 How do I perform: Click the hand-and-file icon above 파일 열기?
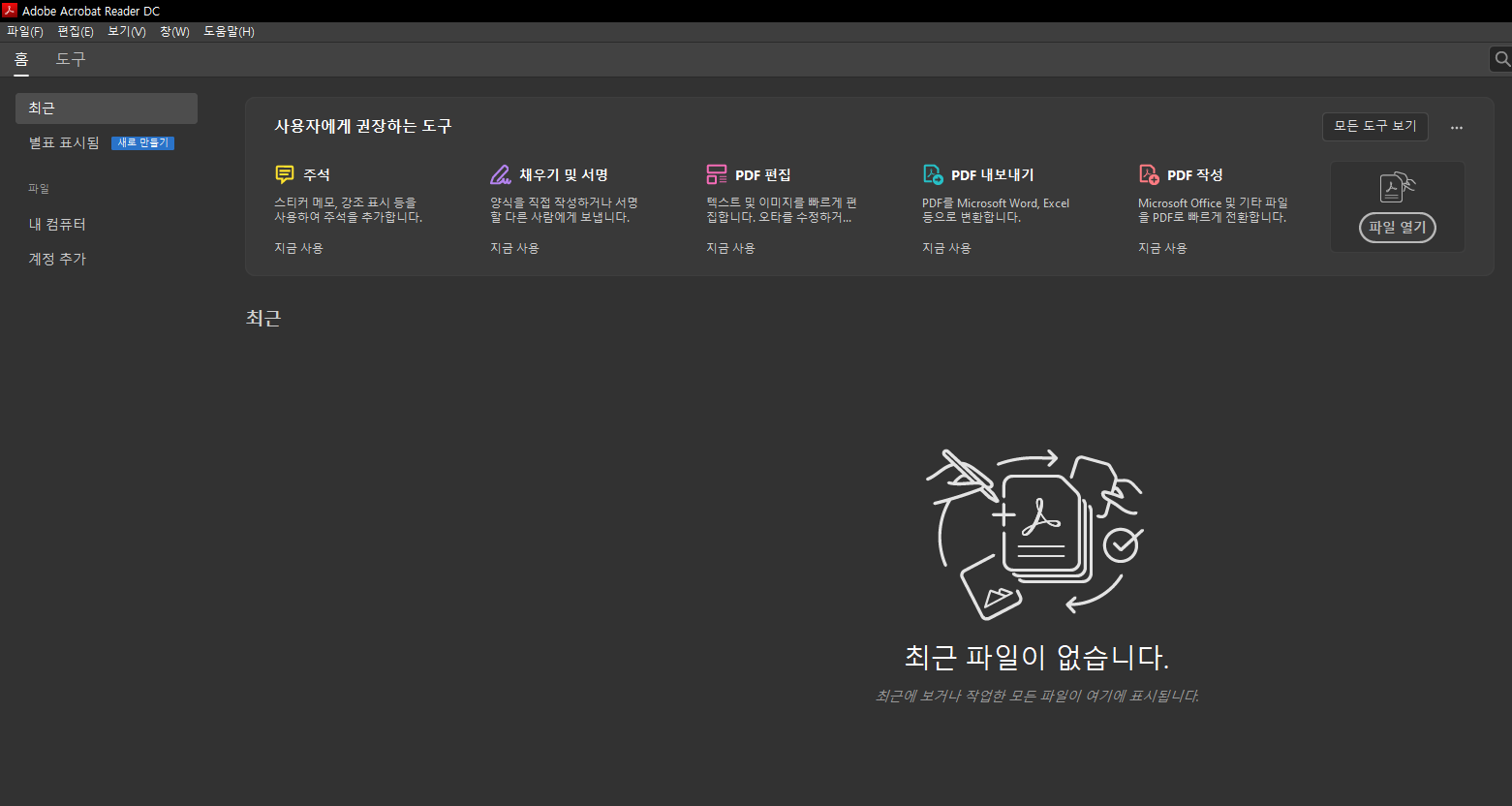point(1397,187)
